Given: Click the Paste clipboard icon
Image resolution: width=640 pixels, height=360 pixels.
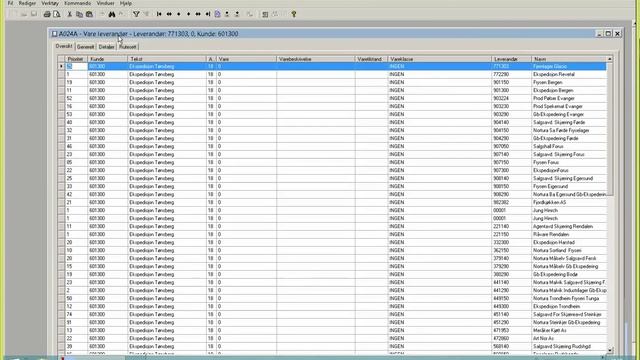Looking at the screenshot, I should tap(89, 14).
